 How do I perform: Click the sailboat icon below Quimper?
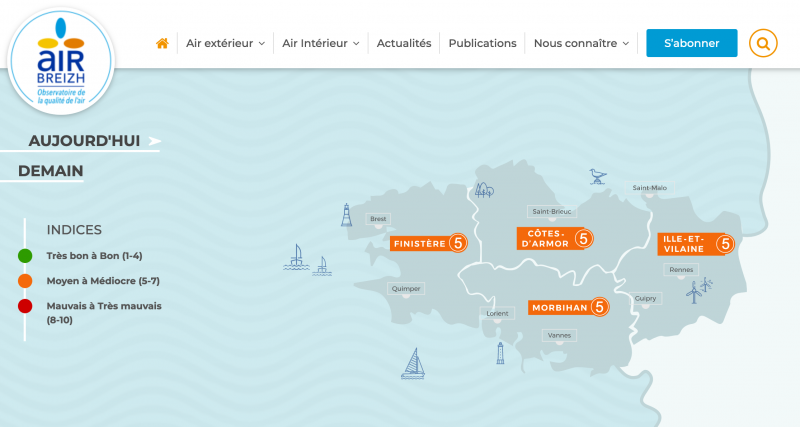(412, 364)
